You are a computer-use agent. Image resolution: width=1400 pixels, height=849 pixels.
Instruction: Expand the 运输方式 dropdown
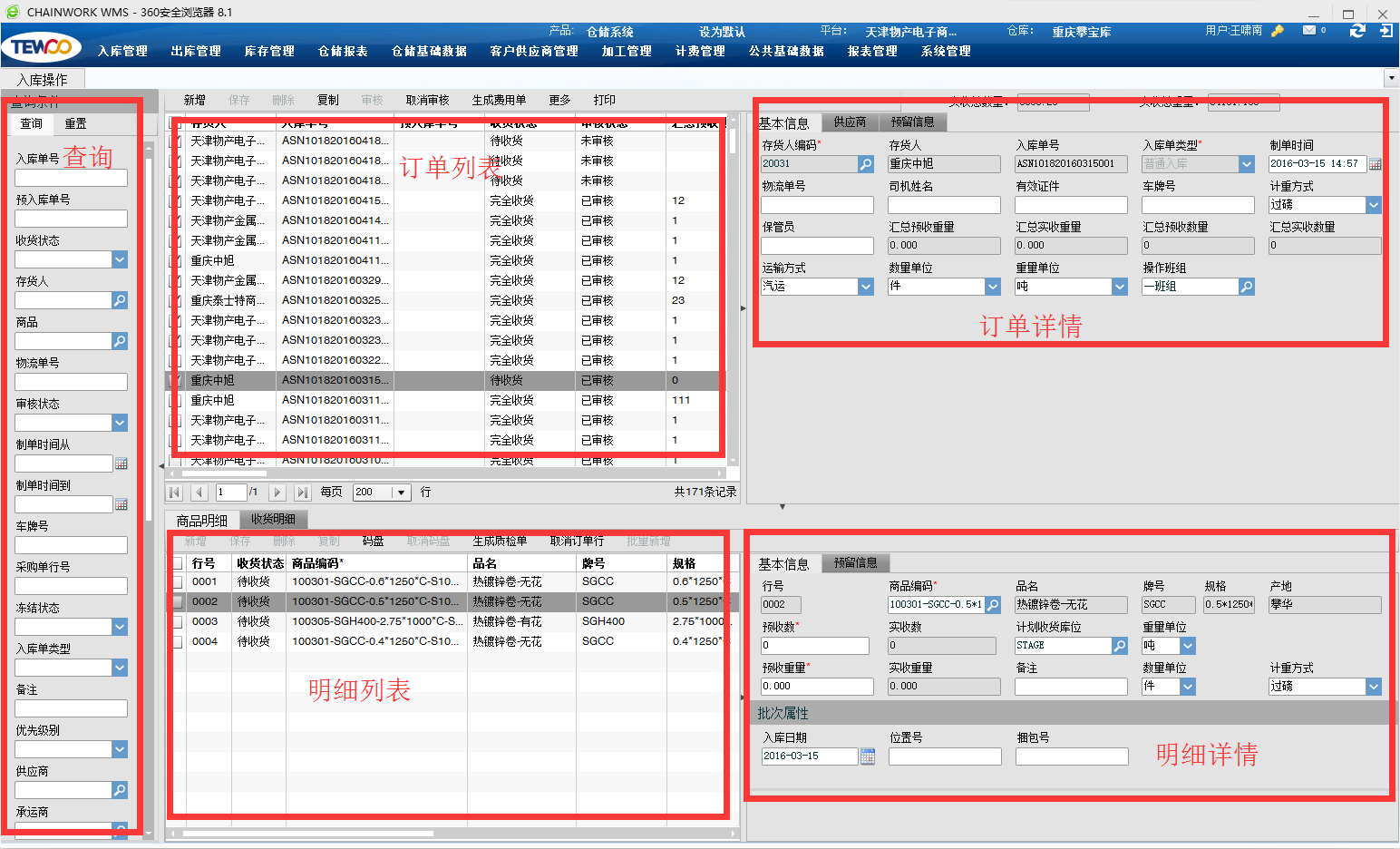click(865, 287)
